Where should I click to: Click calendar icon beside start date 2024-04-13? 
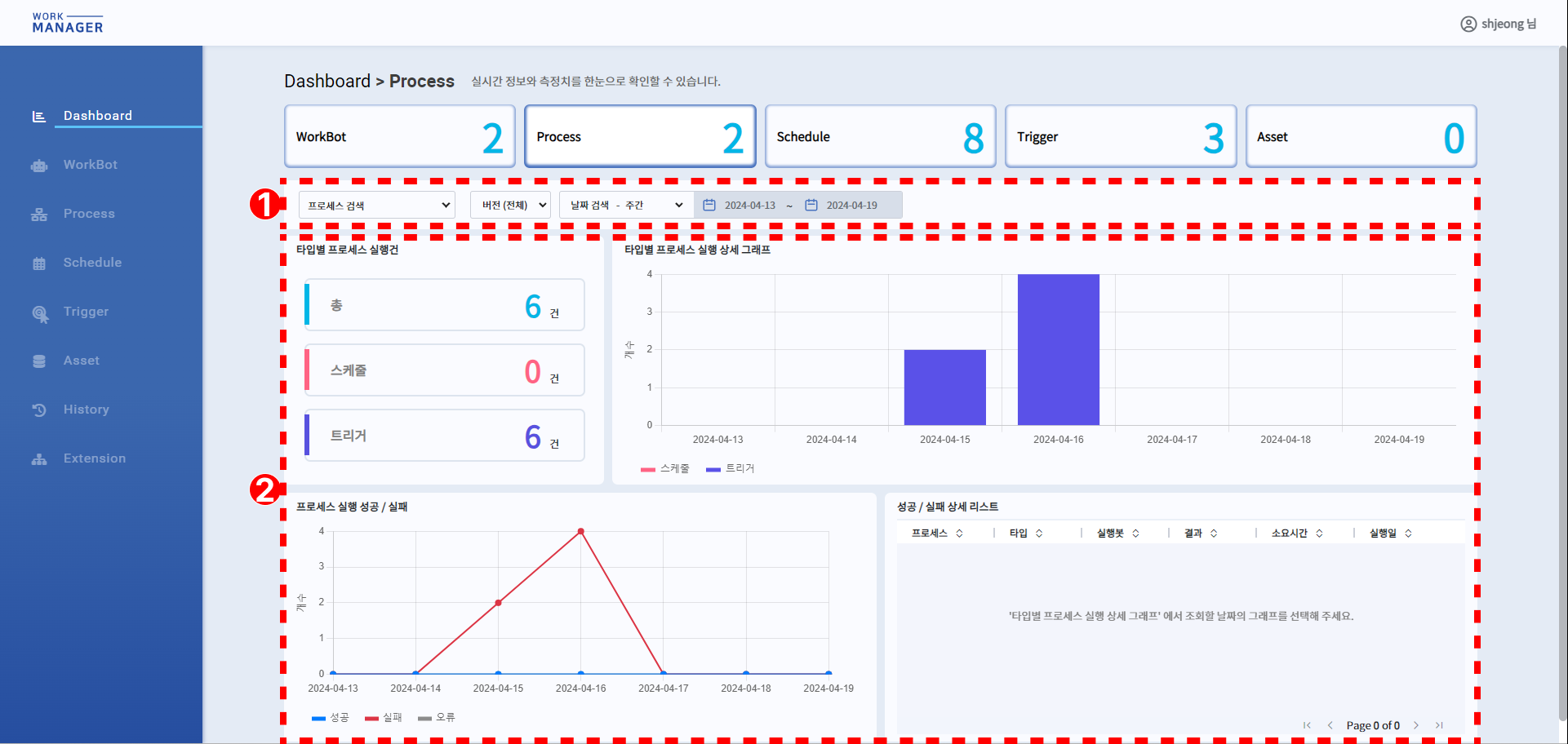(709, 205)
